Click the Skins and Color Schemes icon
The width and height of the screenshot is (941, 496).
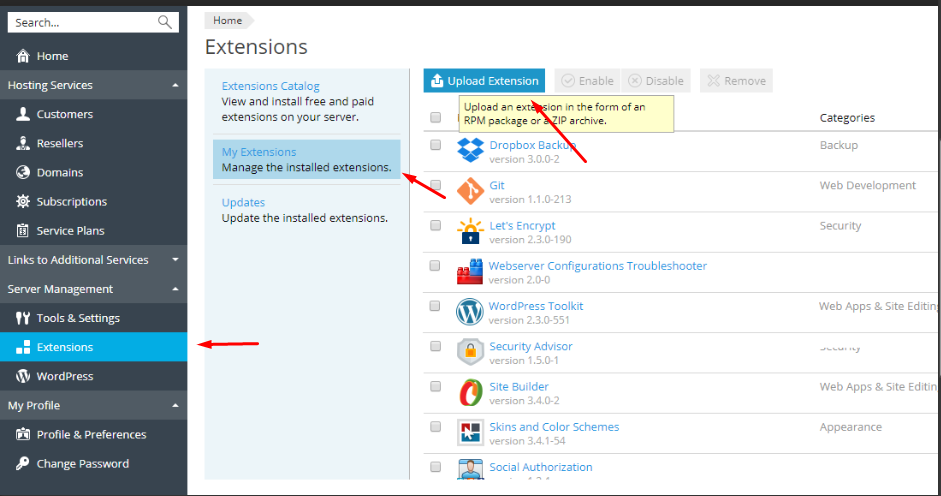coord(470,433)
